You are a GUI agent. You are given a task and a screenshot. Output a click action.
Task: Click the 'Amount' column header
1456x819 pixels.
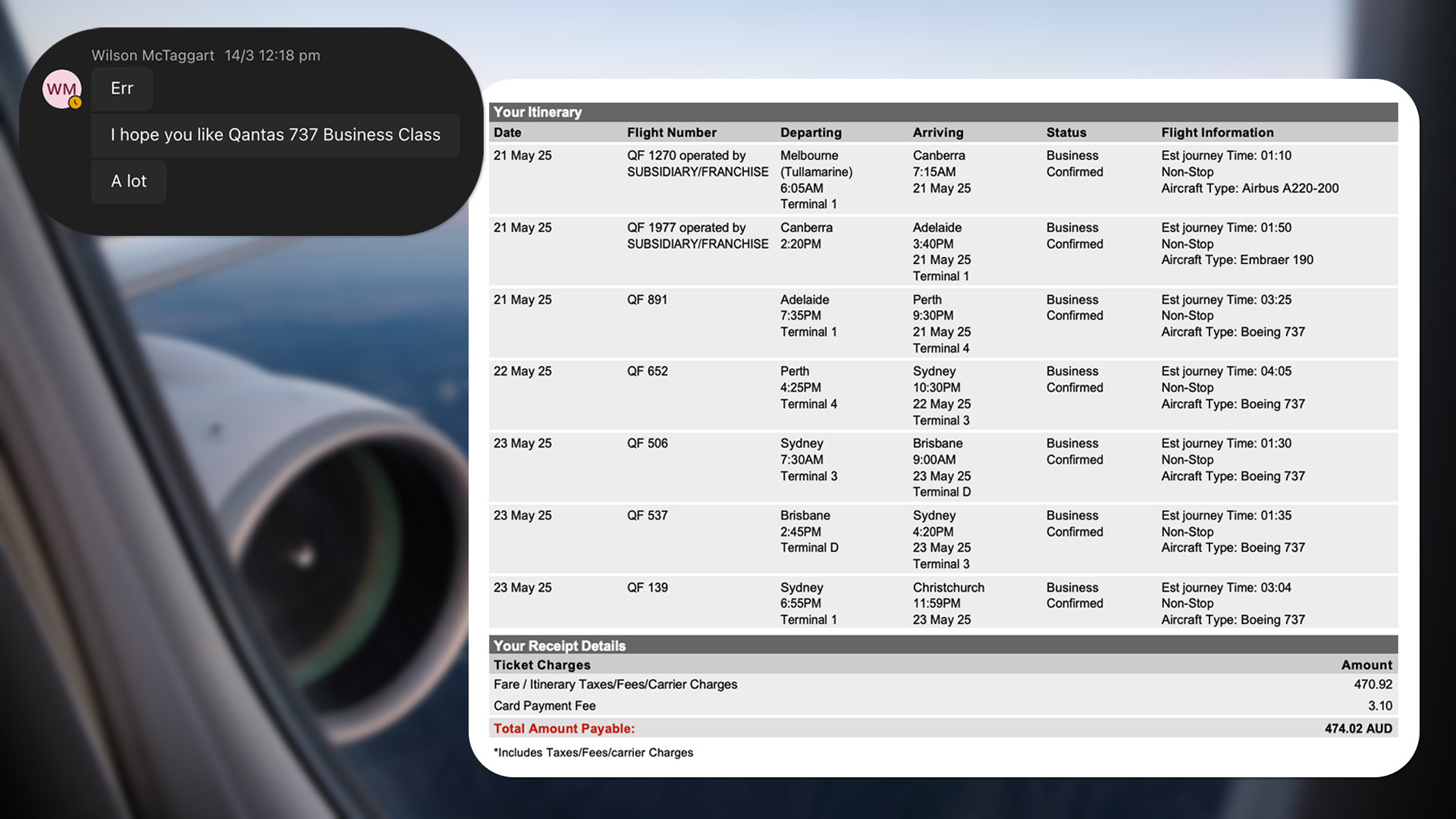1367,665
